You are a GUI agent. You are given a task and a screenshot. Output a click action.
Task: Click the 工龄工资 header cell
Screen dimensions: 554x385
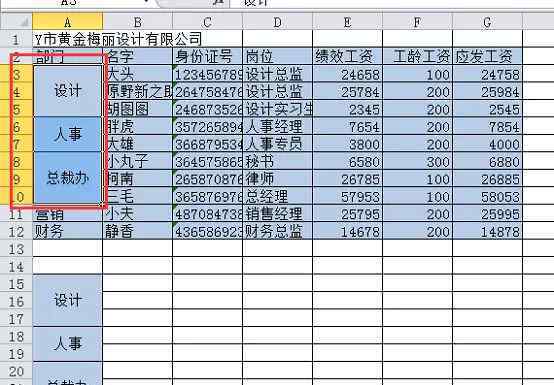click(x=417, y=57)
